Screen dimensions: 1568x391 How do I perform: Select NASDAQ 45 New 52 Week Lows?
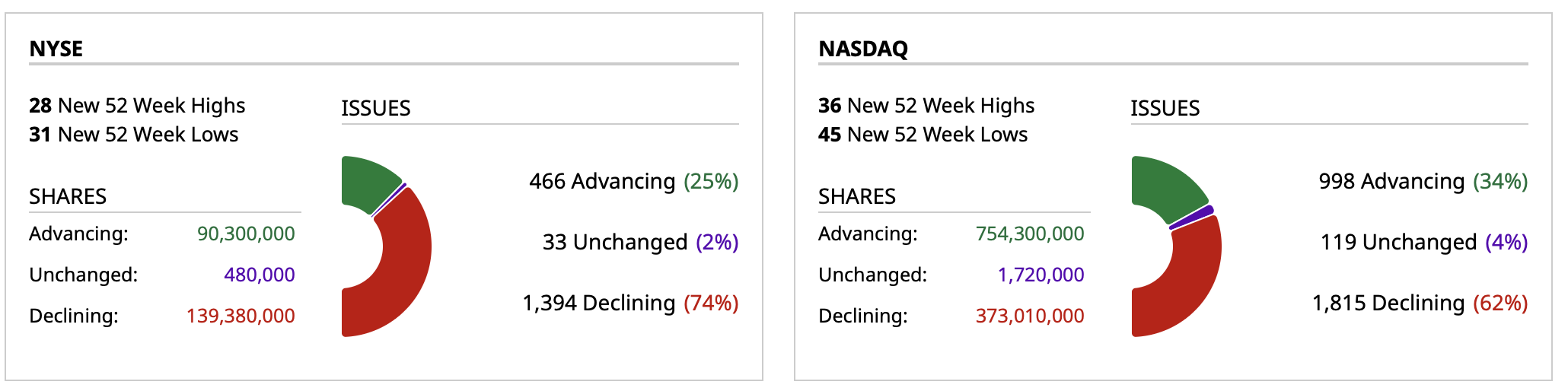pos(923,135)
